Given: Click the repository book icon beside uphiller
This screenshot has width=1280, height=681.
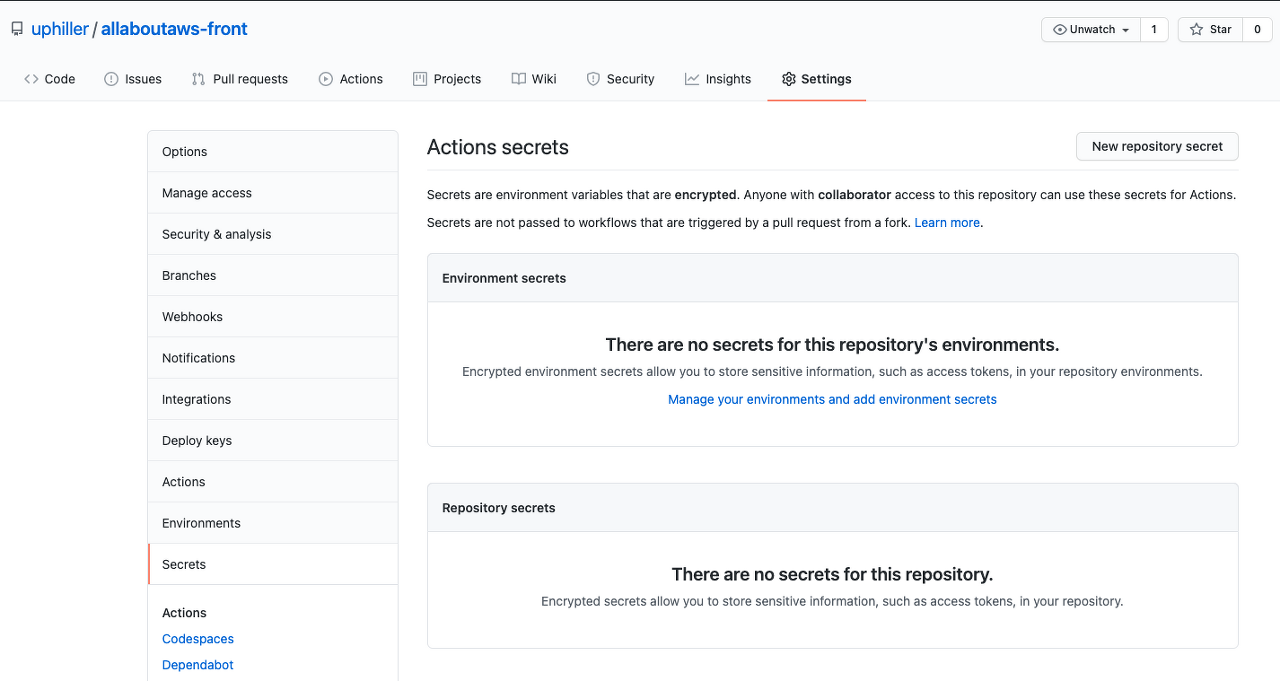Looking at the screenshot, I should (17, 29).
